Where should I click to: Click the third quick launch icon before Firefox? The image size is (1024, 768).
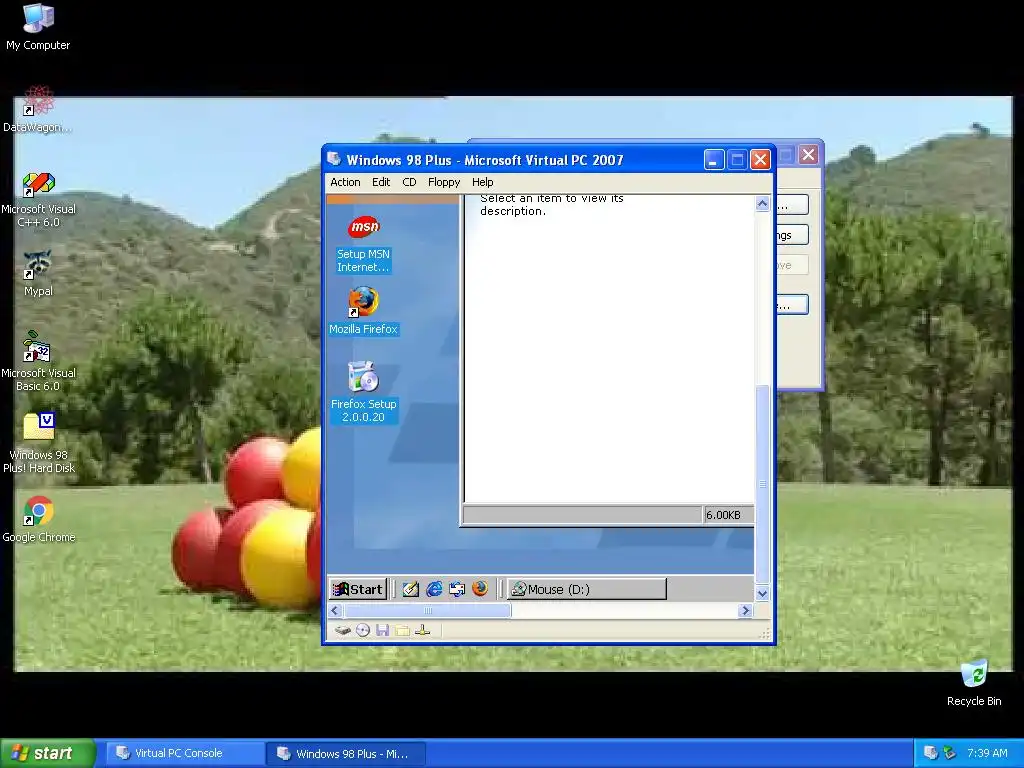456,589
